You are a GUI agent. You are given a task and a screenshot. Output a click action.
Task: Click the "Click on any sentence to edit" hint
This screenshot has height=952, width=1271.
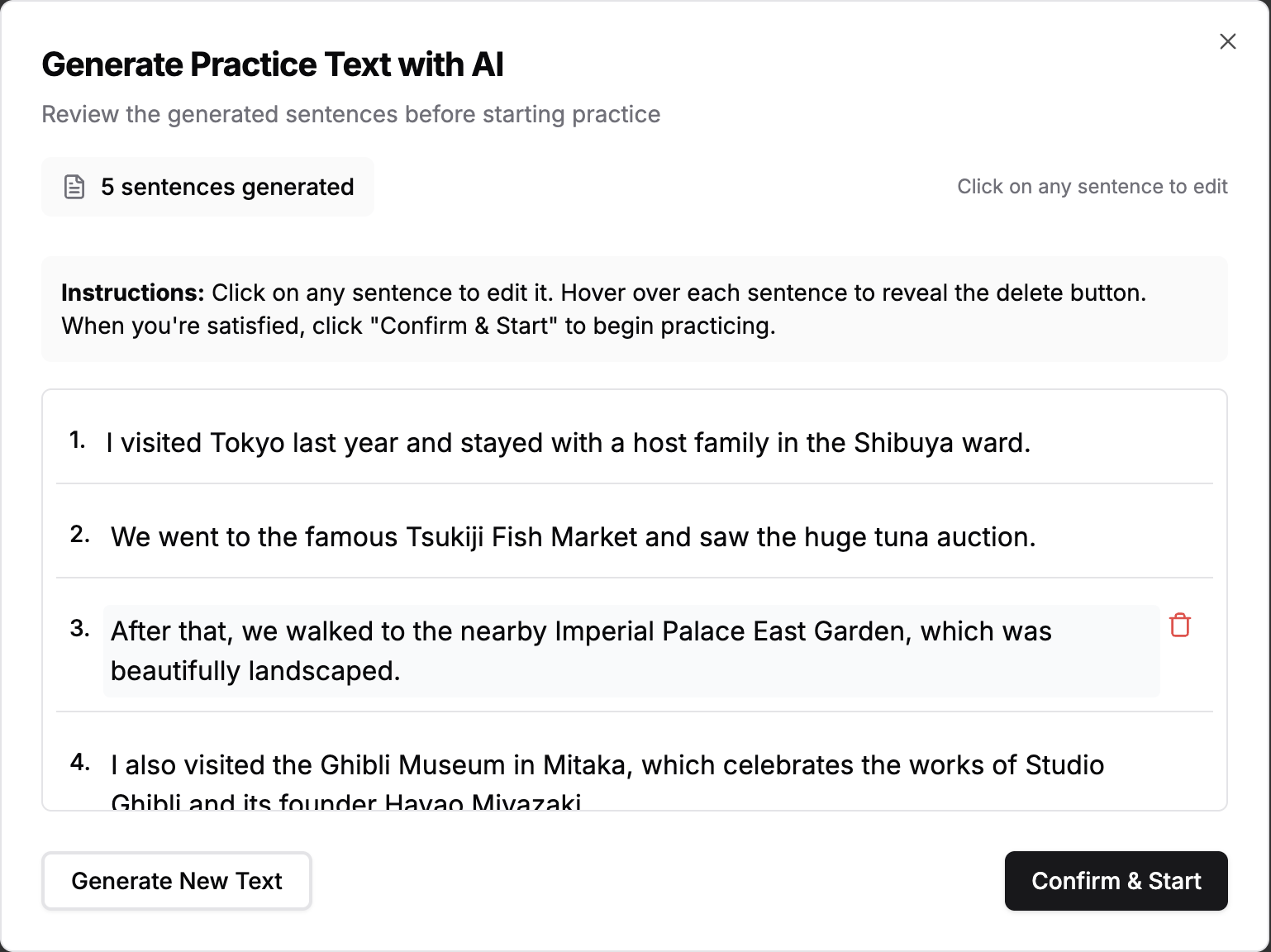[x=1092, y=187]
